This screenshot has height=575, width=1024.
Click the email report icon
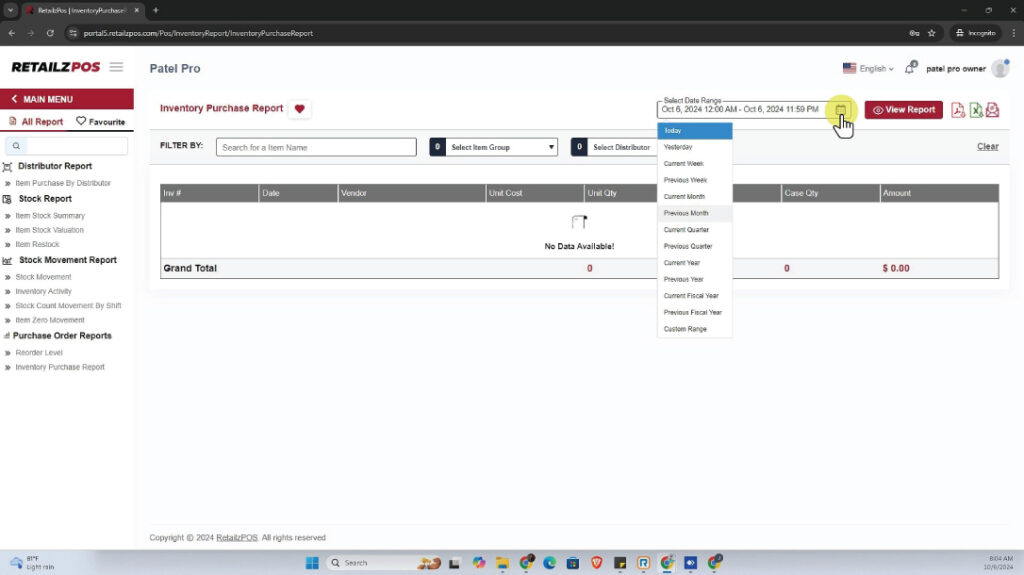click(992, 110)
